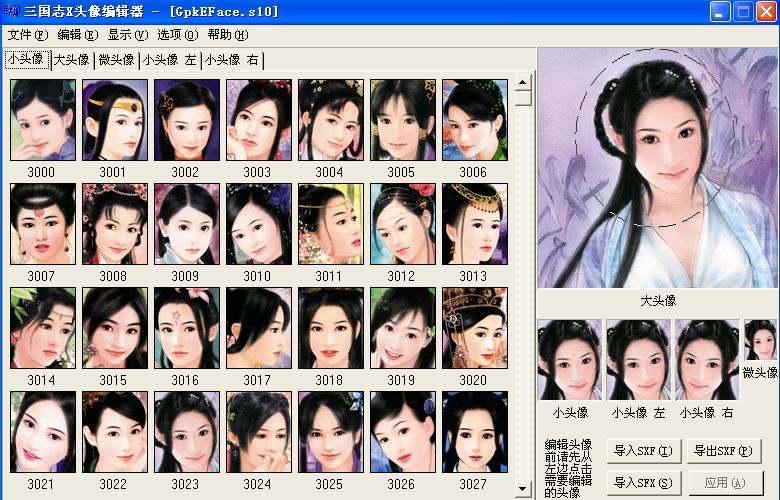
Task: Open the 选项(O) menu
Action: (x=178, y=35)
